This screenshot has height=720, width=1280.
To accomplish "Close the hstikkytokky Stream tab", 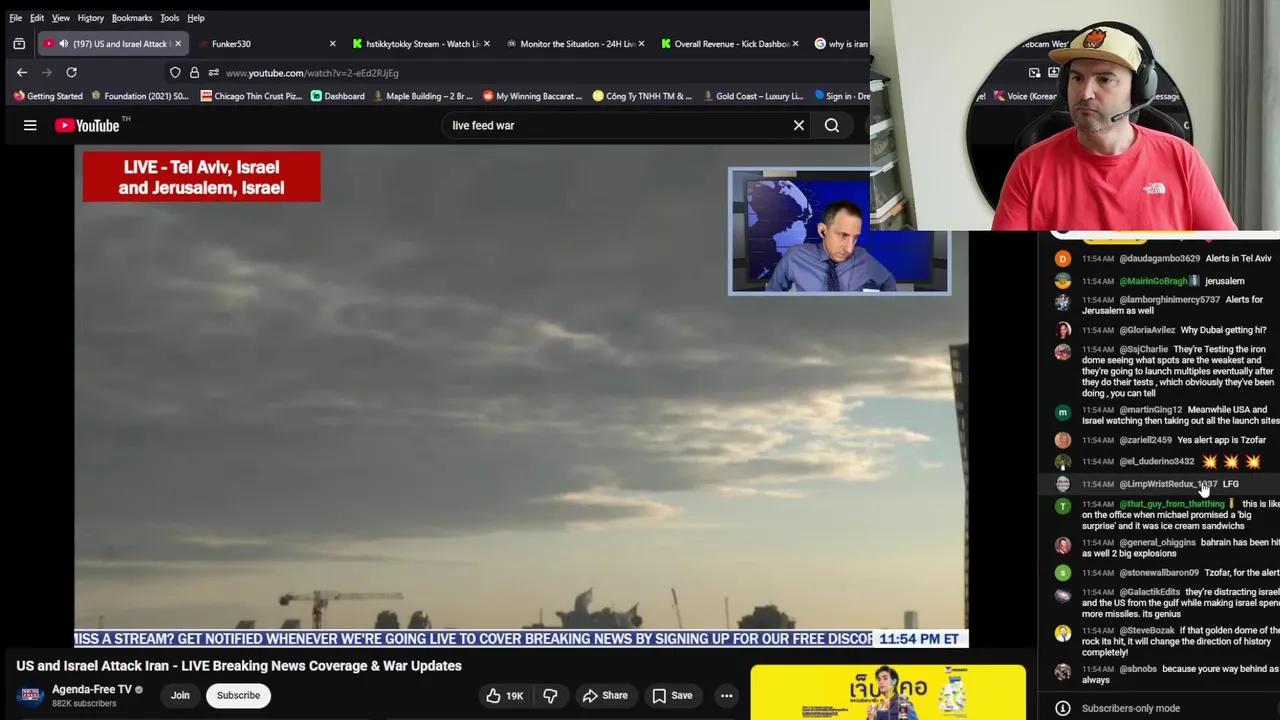I will tap(486, 44).
